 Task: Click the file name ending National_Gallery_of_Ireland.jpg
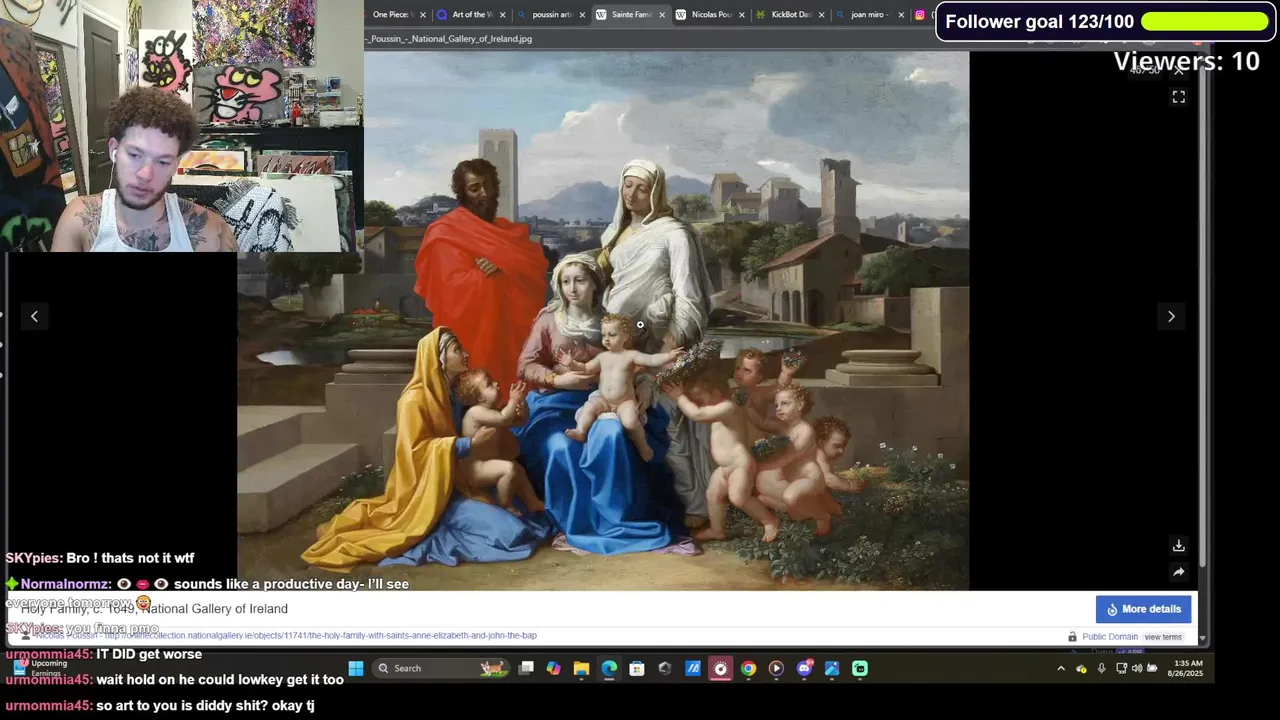click(450, 39)
